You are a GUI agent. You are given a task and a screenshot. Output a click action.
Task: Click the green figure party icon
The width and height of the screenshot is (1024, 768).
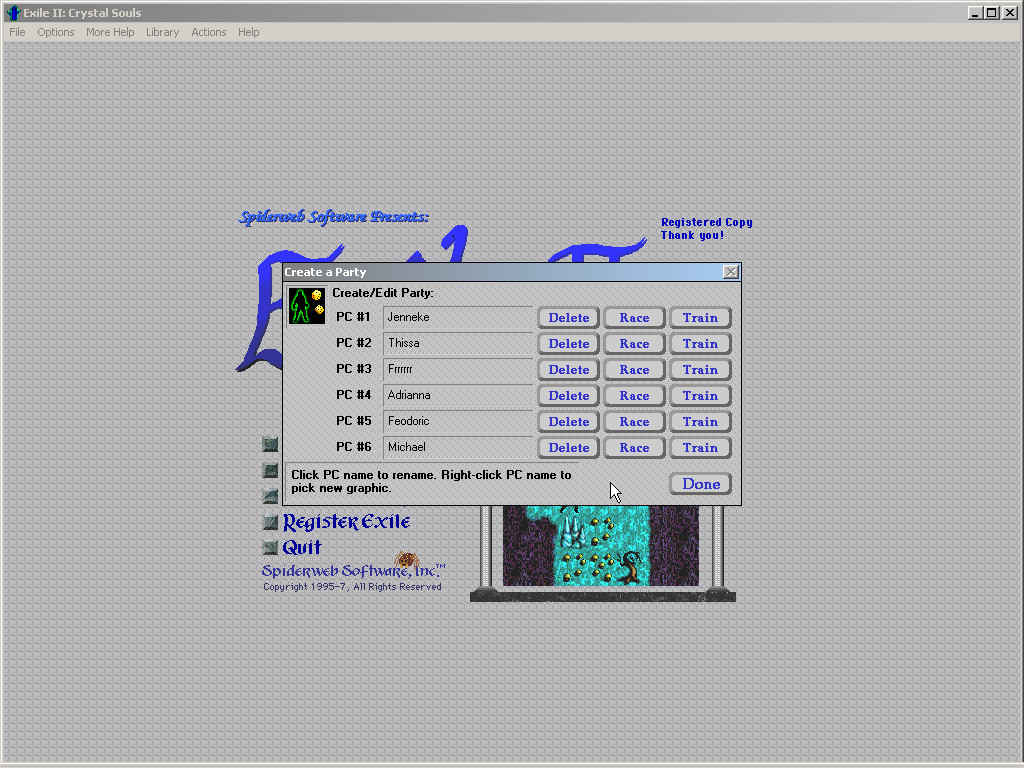pos(306,306)
